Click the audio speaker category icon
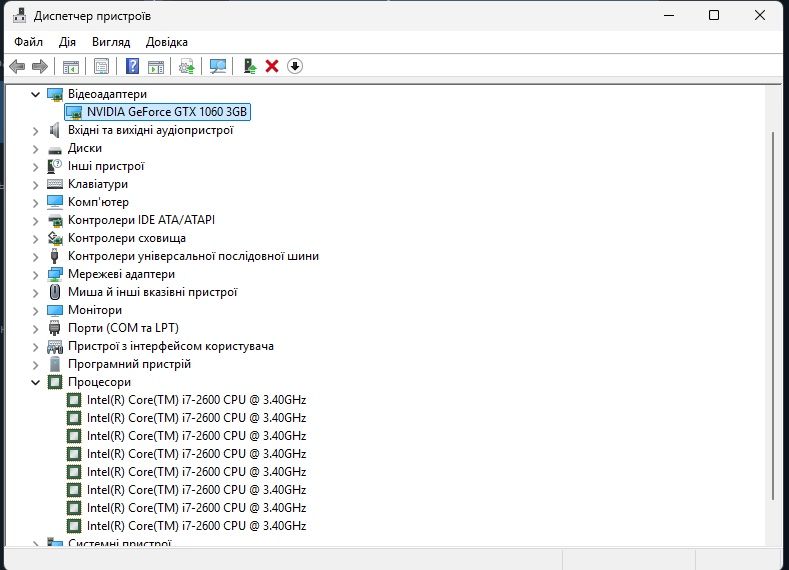This screenshot has height=570, width=789. pos(54,130)
